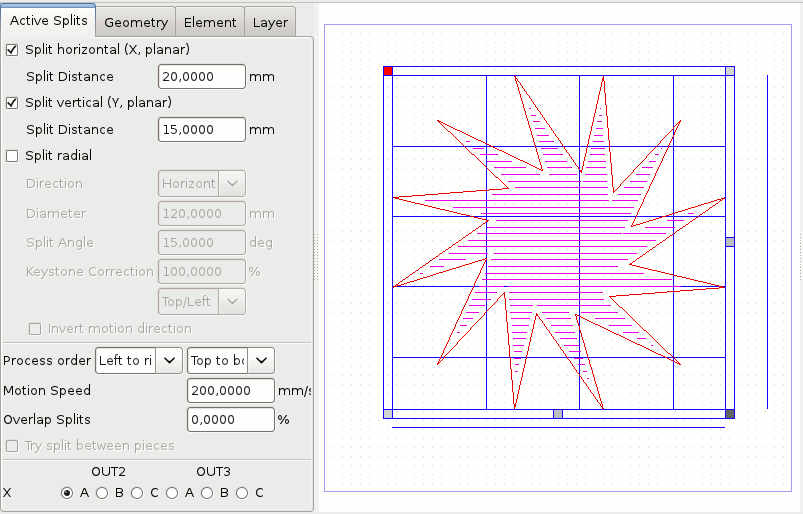Click the red top-left corner handle on canvas
803x514 pixels.
click(x=388, y=71)
